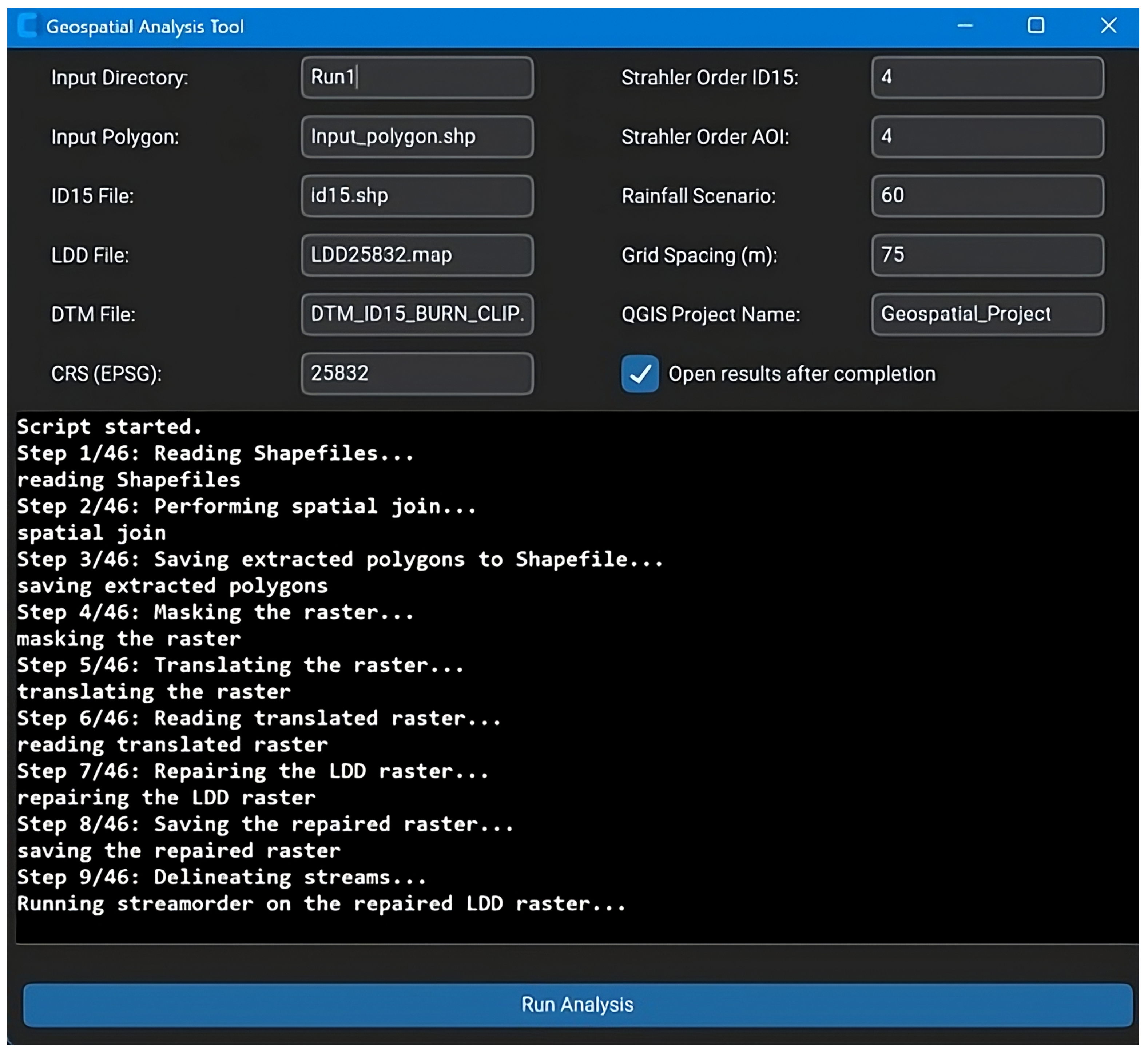
Task: Focus the Input Directory field
Action: coord(417,78)
